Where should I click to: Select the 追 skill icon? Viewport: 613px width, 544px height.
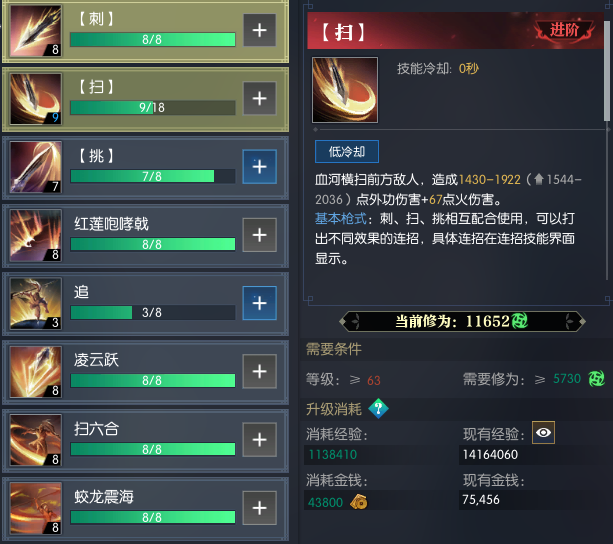pyautogui.click(x=36, y=304)
